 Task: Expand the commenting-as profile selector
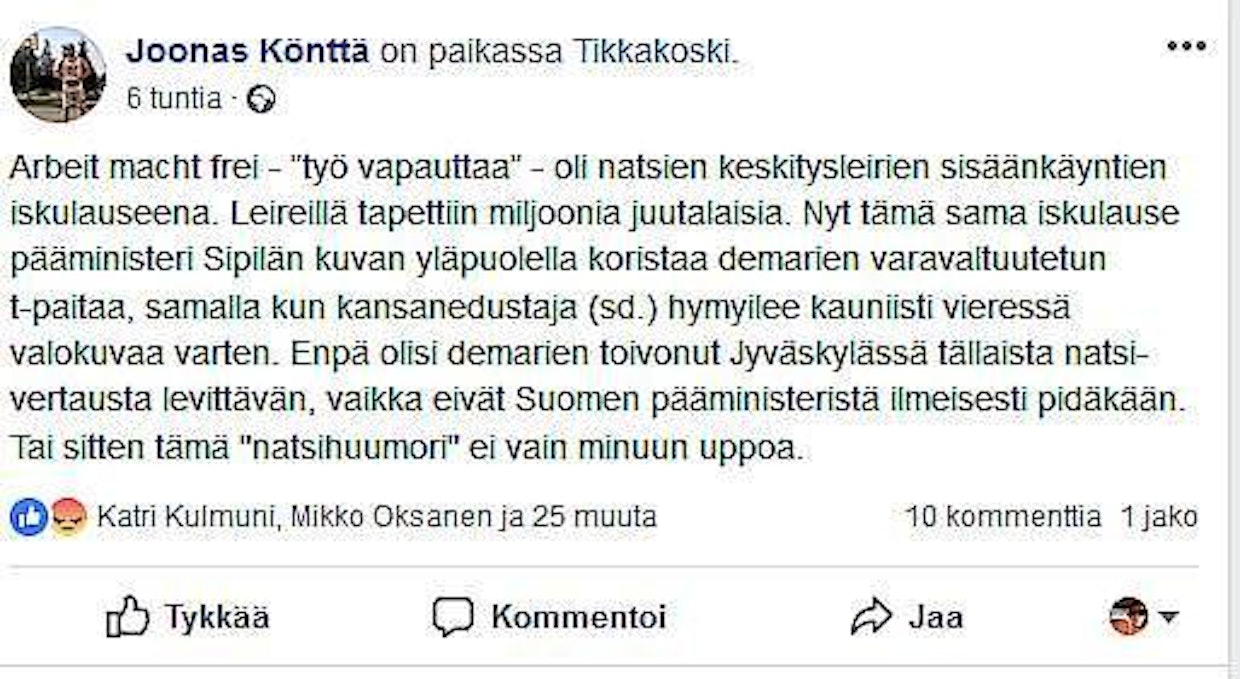pyautogui.click(x=1143, y=617)
